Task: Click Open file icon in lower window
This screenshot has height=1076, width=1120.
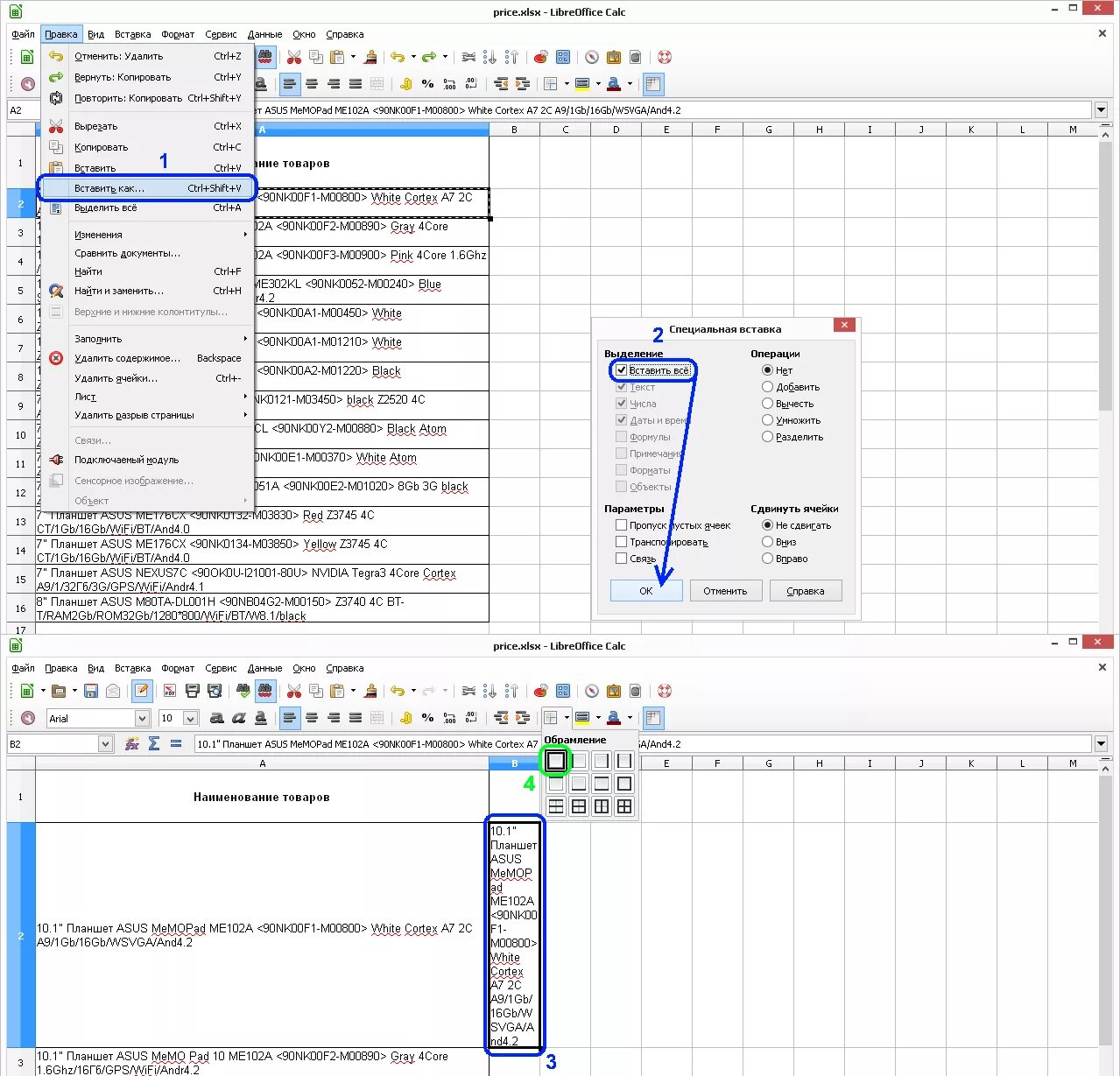Action: [60, 691]
